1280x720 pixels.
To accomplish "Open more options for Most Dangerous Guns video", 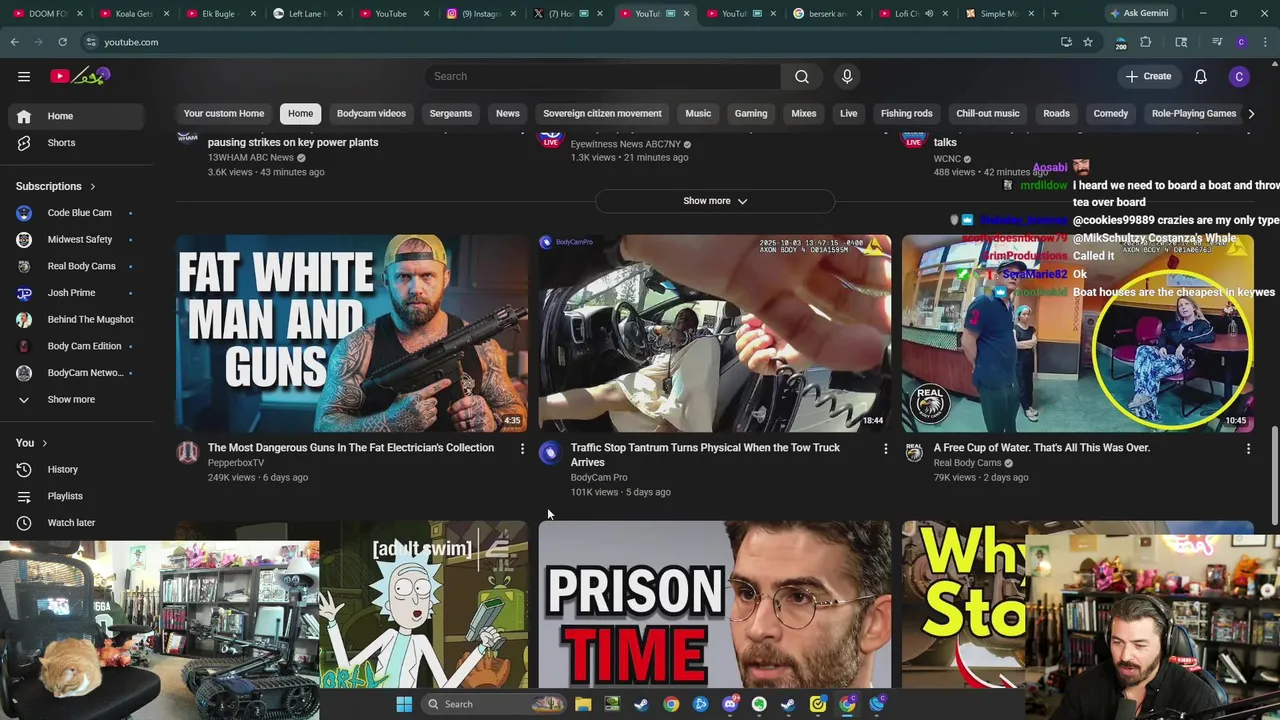I will (x=522, y=449).
